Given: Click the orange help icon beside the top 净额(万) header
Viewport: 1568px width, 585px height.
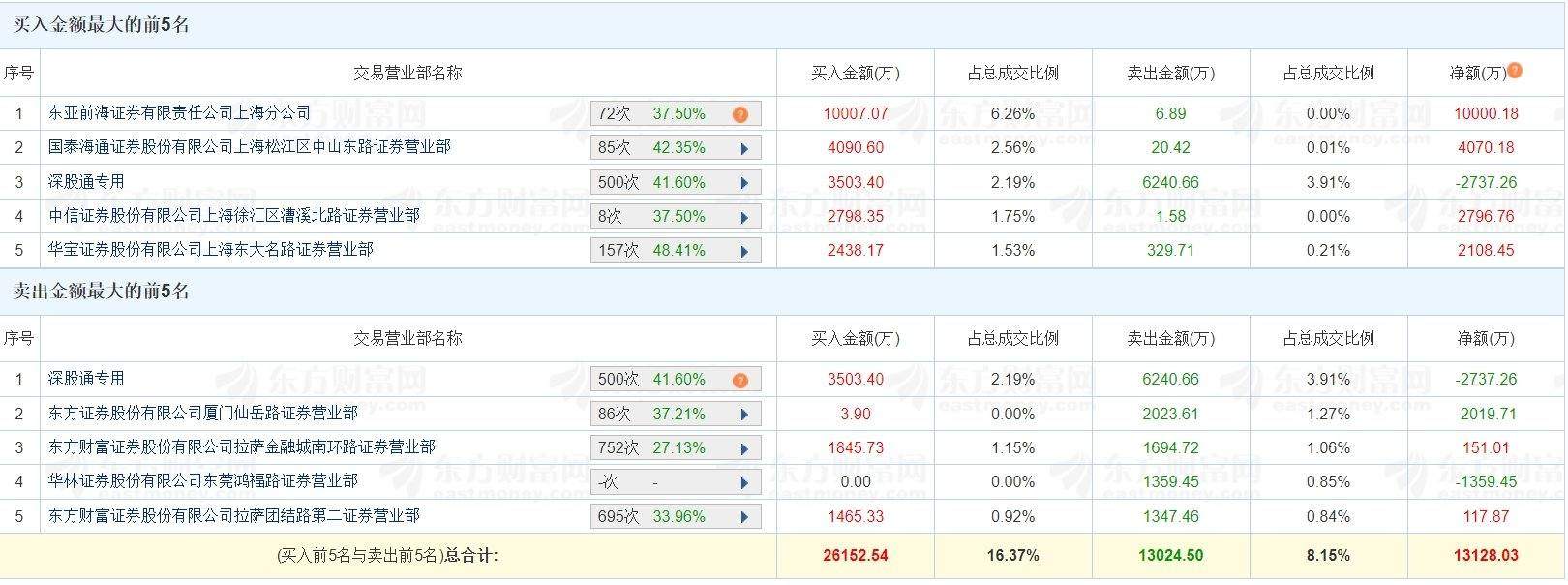Looking at the screenshot, I should [1515, 70].
